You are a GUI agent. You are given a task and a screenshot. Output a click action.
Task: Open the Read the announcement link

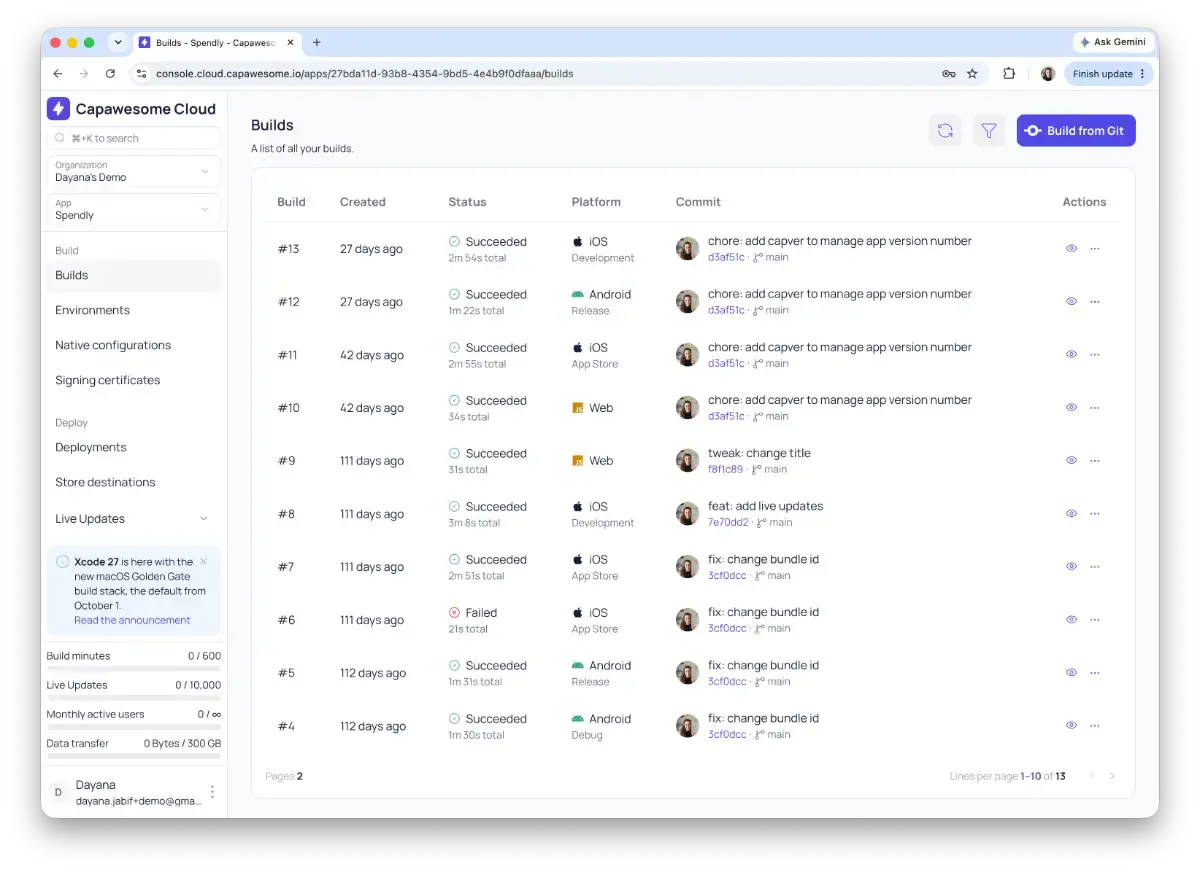point(132,620)
